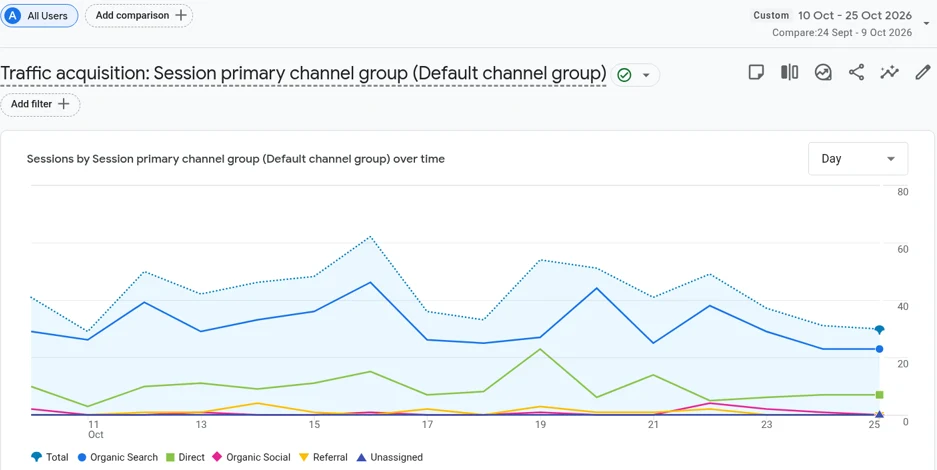Toggle the Direct series in legend
Viewport: 937px width, 470px height.
pyautogui.click(x=185, y=457)
